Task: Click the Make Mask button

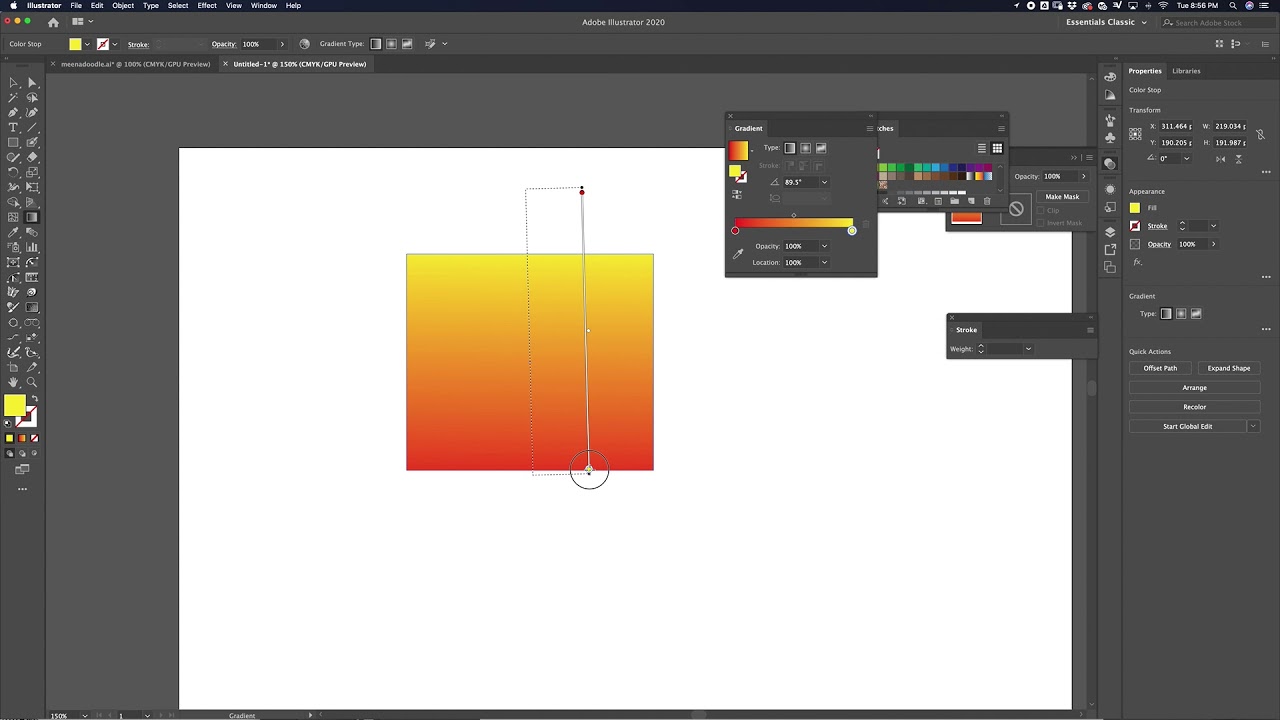Action: (1062, 197)
